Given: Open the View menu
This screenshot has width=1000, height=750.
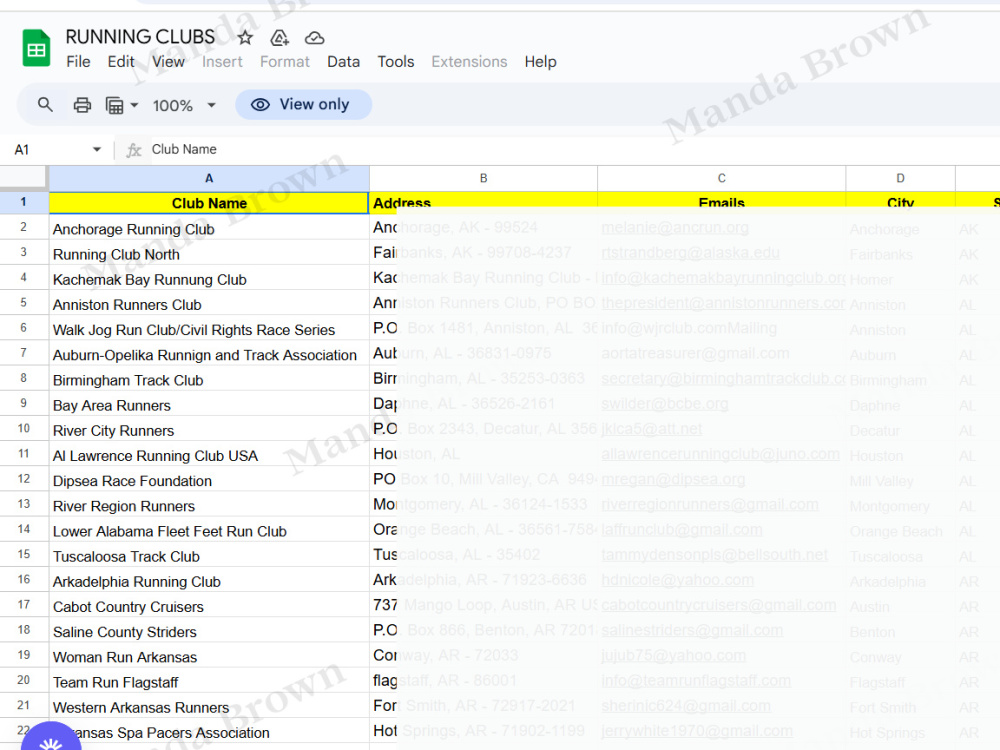Looking at the screenshot, I should pyautogui.click(x=168, y=62).
